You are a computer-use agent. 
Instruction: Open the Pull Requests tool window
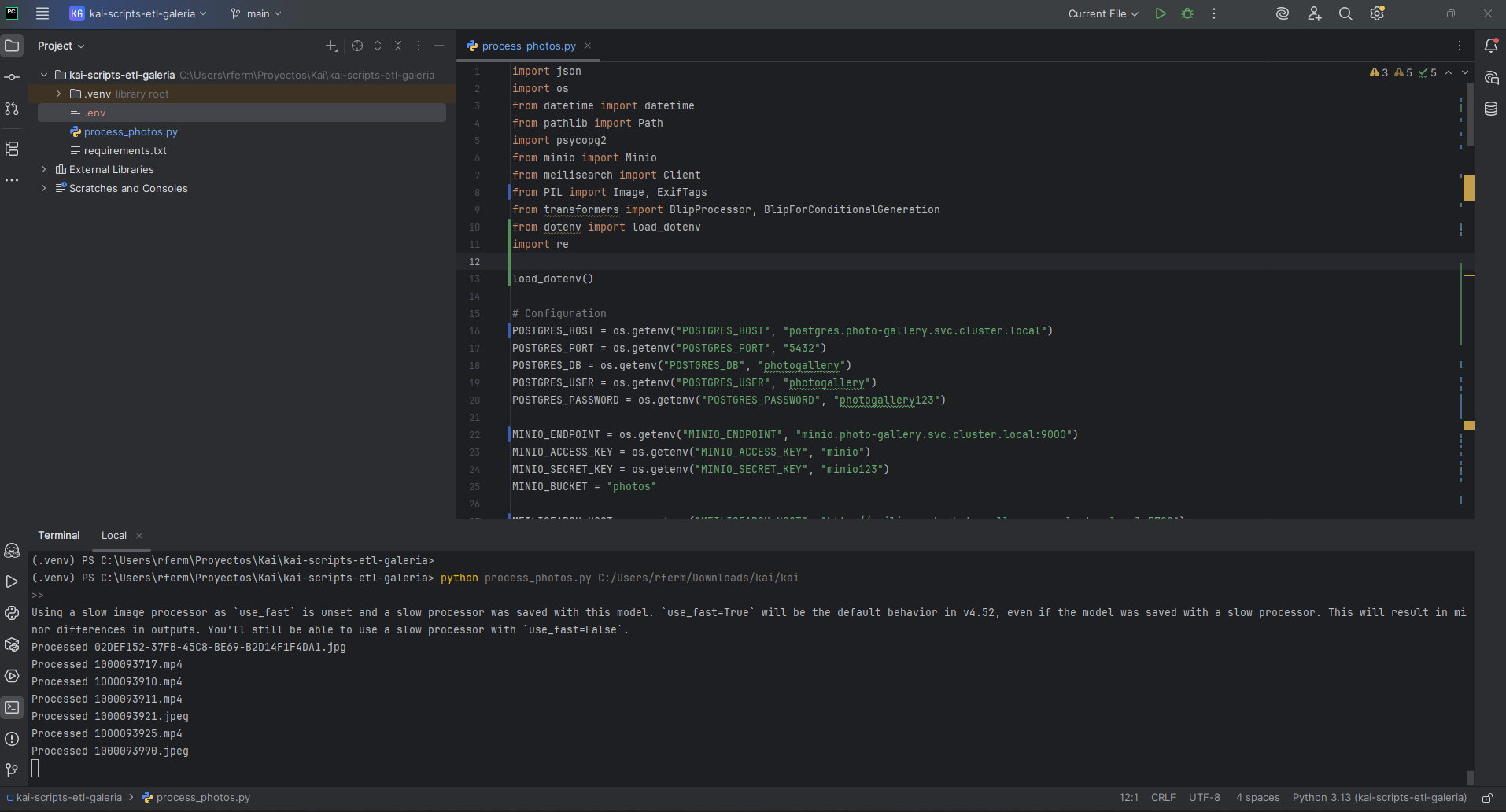pos(12,109)
